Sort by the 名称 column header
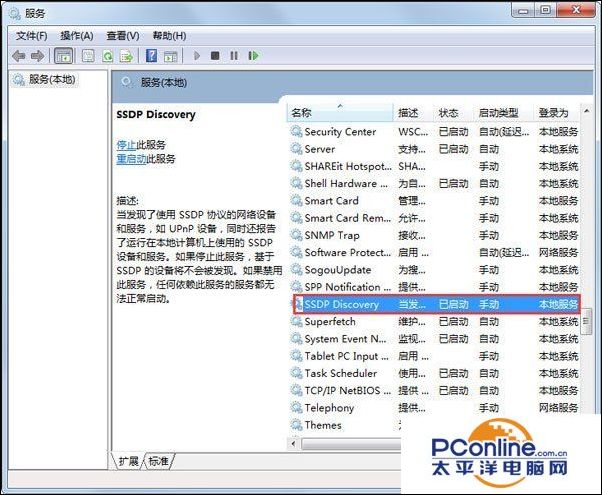The image size is (602, 495). pyautogui.click(x=340, y=113)
